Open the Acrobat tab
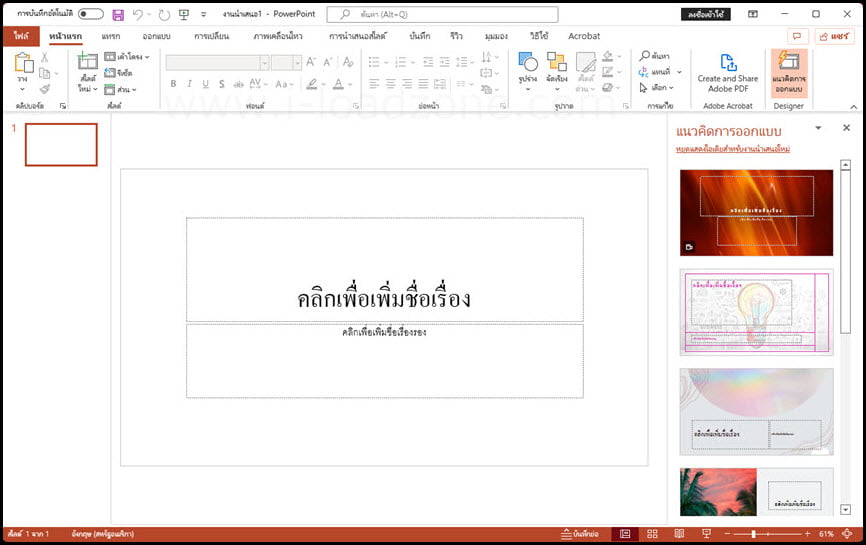Screen dimensions: 866x545 click(584, 36)
